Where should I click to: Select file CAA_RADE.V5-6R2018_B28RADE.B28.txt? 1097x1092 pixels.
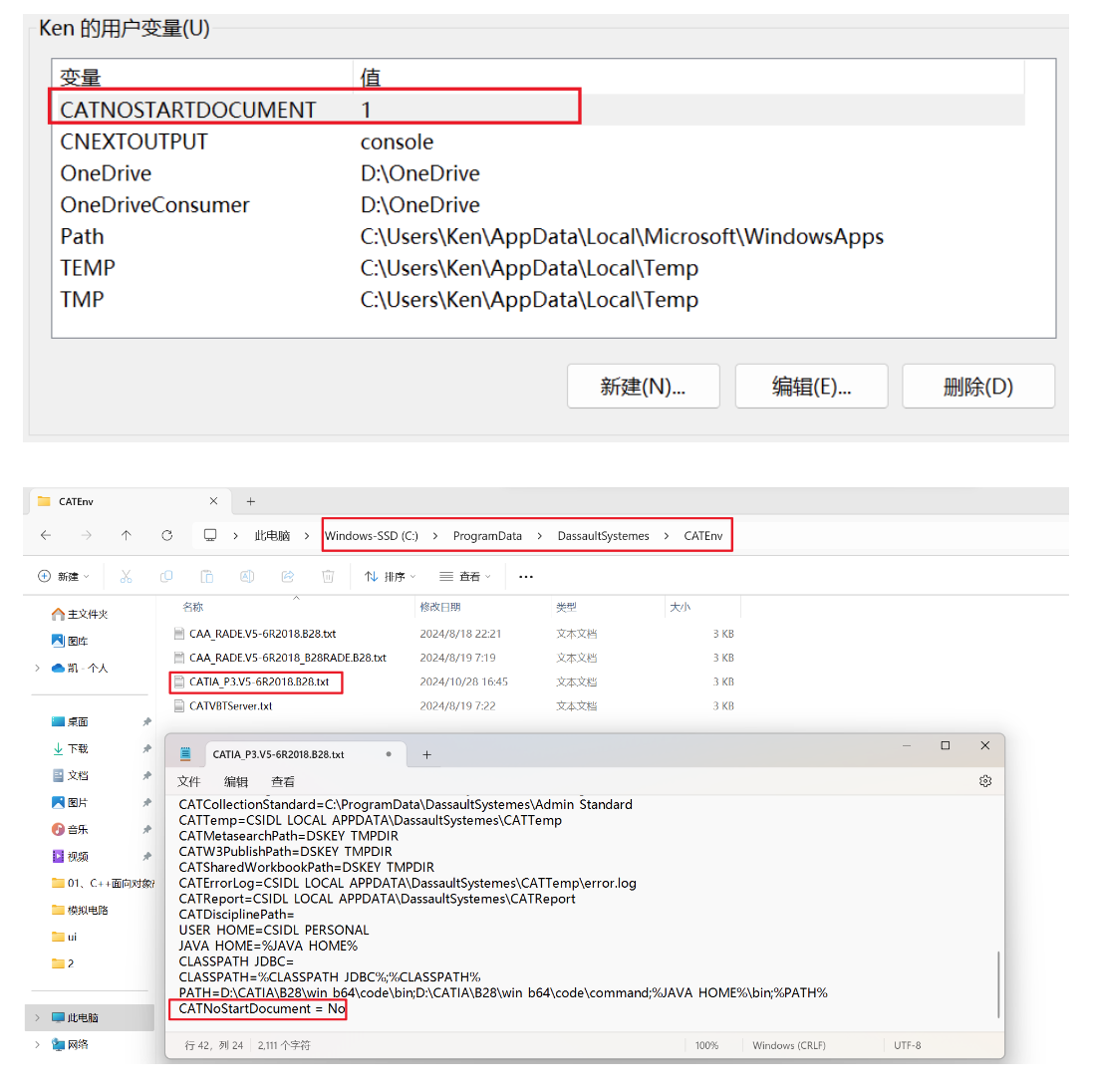coord(288,658)
